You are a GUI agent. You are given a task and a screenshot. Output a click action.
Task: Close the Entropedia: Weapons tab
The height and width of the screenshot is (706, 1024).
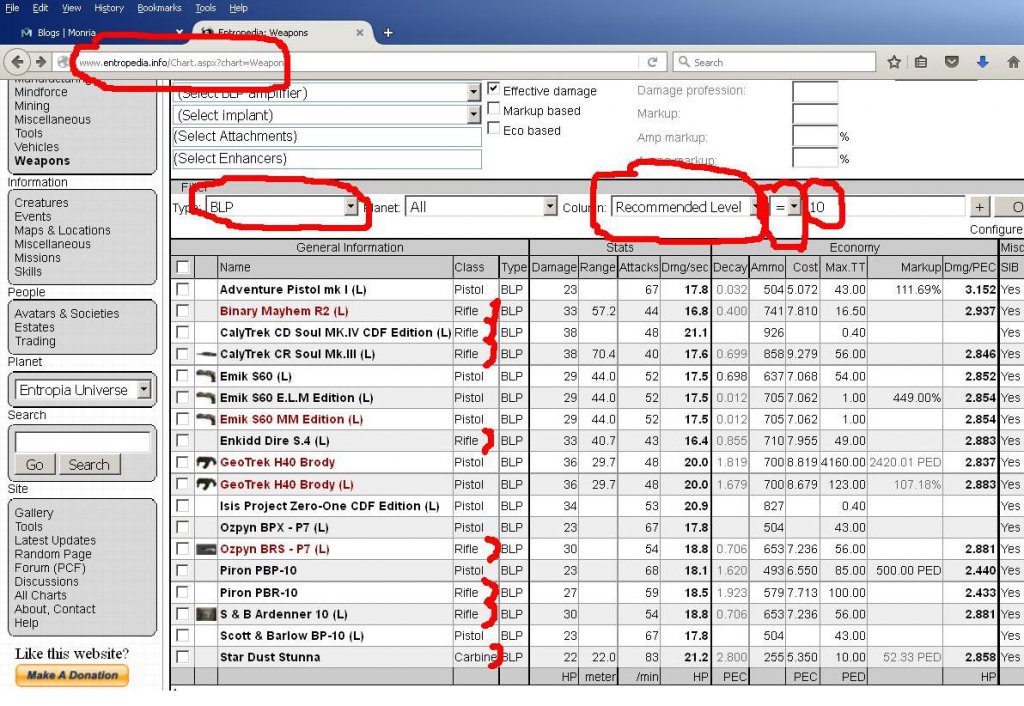point(359,33)
